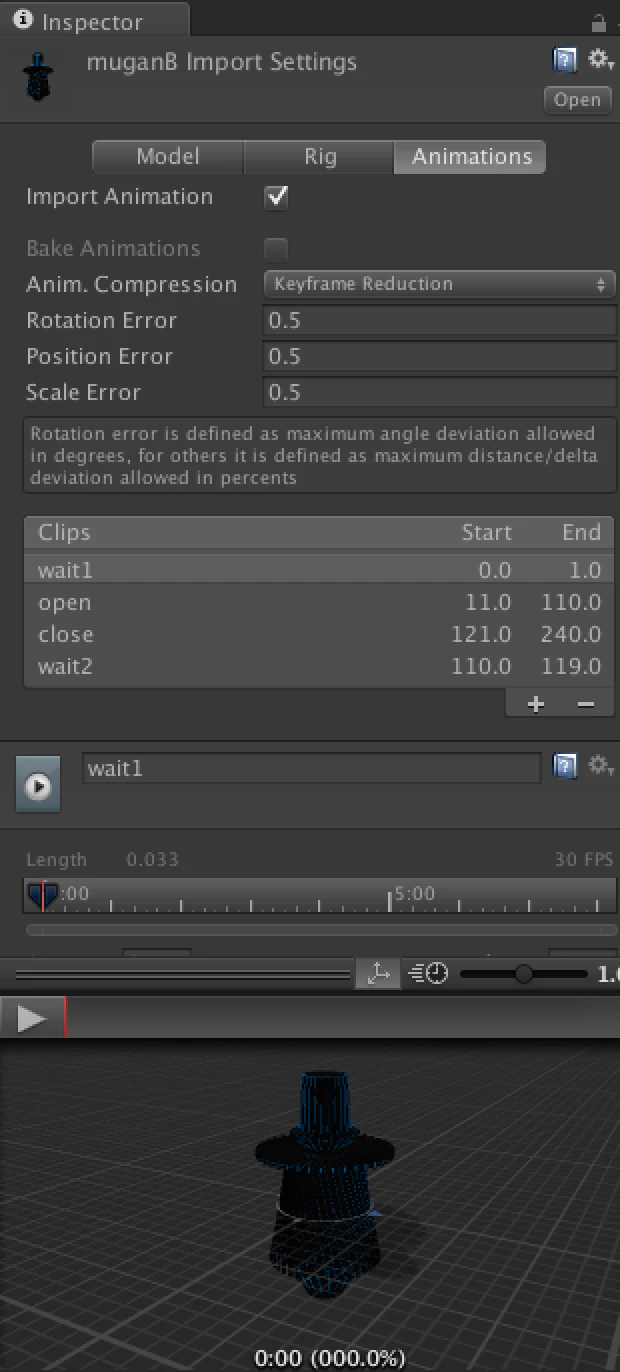Switch to the Model tab
620x1372 pixels.
point(168,157)
